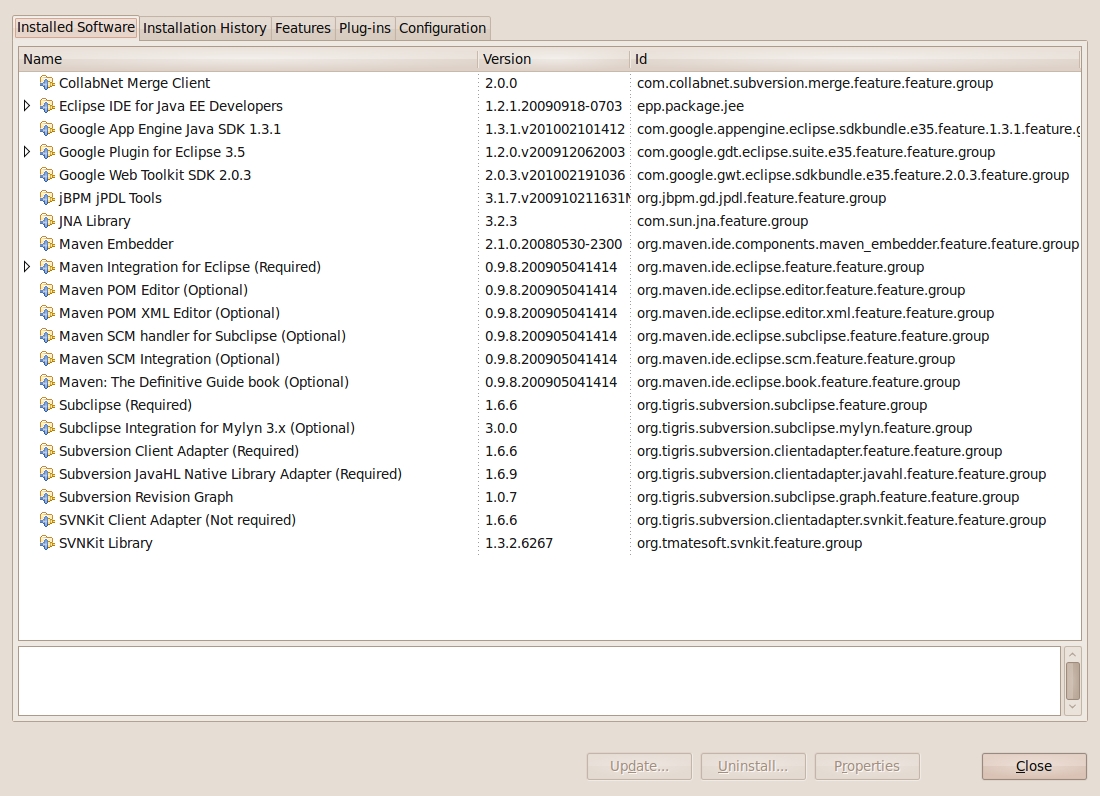Click the org.jbpm.gd.jpdl.feature.feature.group Id cell

tap(761, 198)
